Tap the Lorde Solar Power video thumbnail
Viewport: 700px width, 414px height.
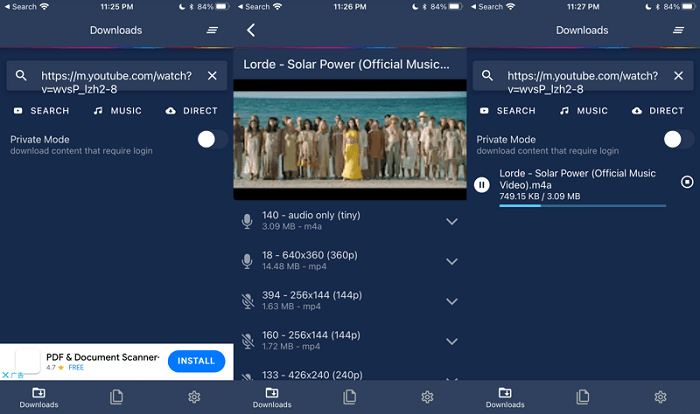349,139
